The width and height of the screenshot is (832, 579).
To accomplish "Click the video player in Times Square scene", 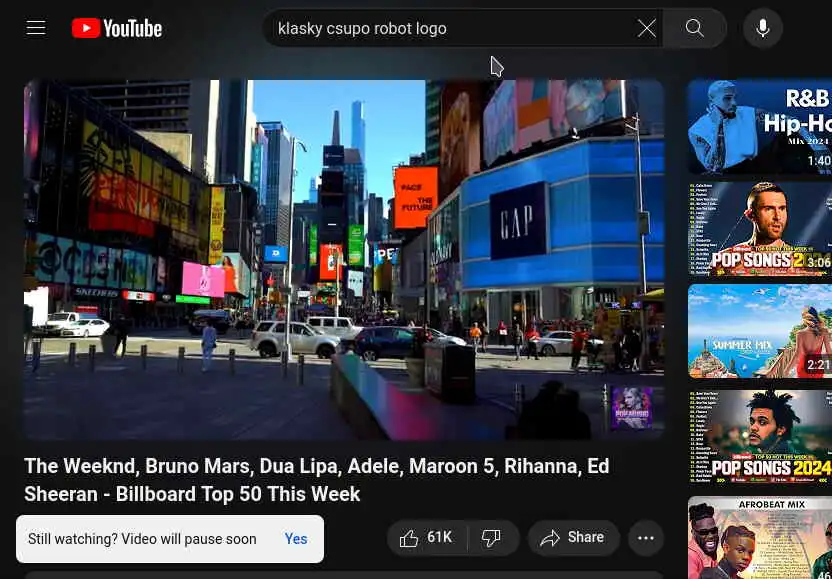I will (344, 260).
